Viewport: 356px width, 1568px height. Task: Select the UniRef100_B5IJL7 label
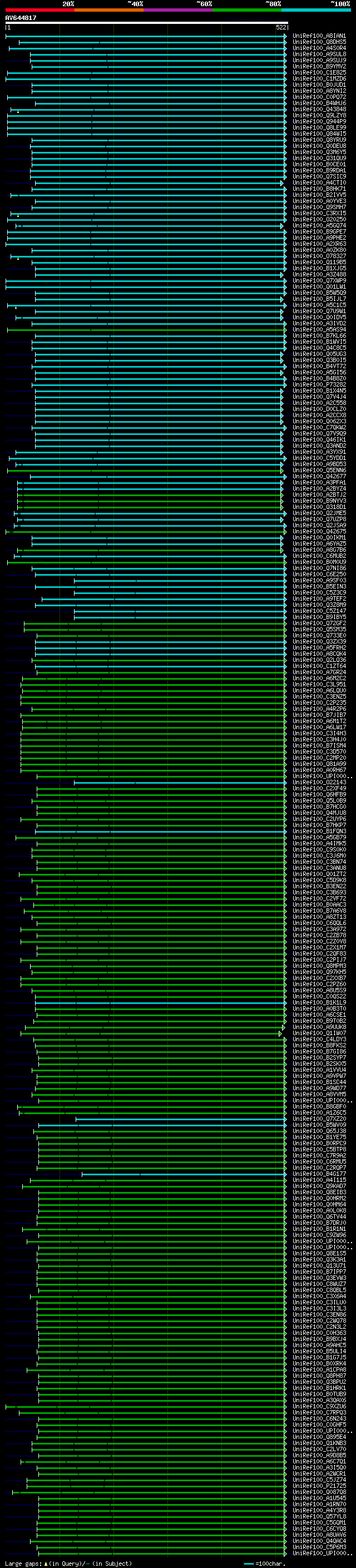tap(319, 299)
